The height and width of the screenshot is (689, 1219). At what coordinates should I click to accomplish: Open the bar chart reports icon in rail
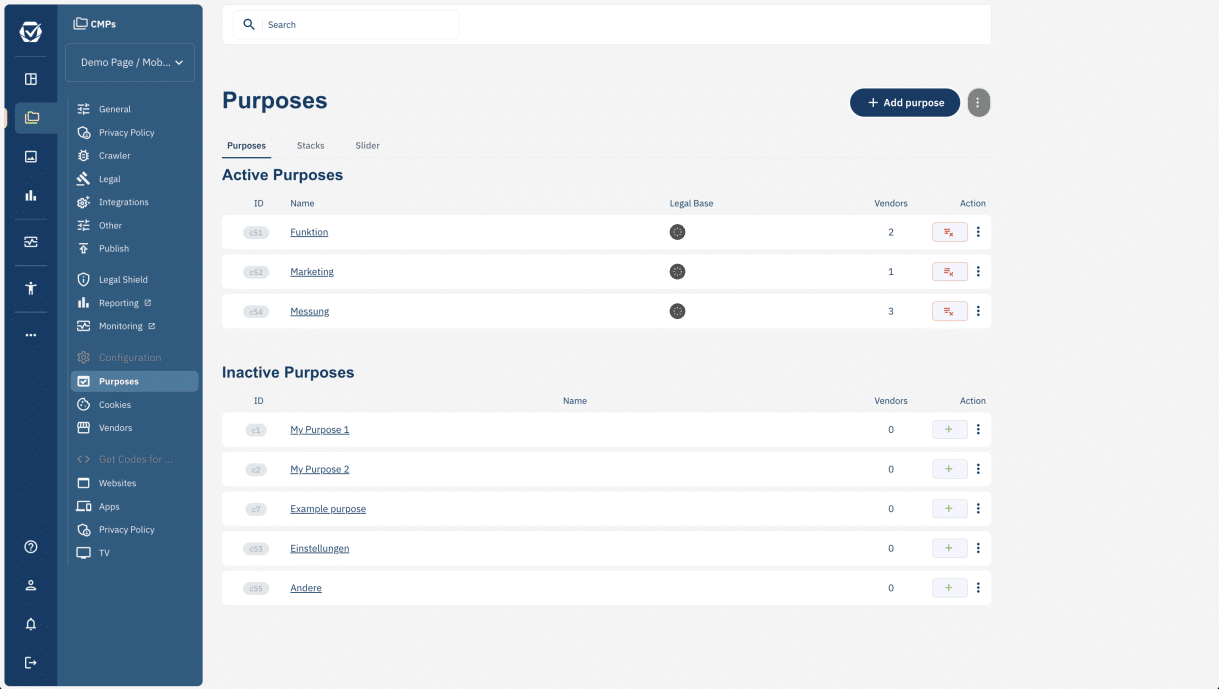pyautogui.click(x=31, y=196)
